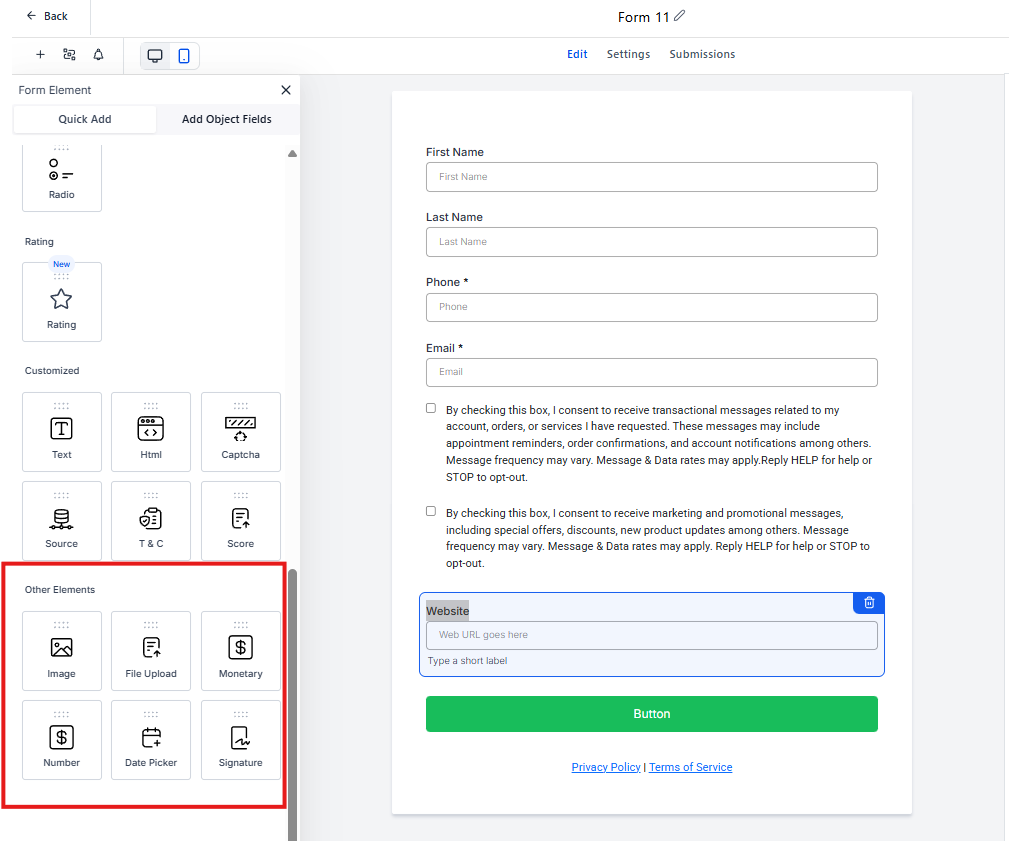
Task: Add the Signature element to form
Action: click(240, 740)
